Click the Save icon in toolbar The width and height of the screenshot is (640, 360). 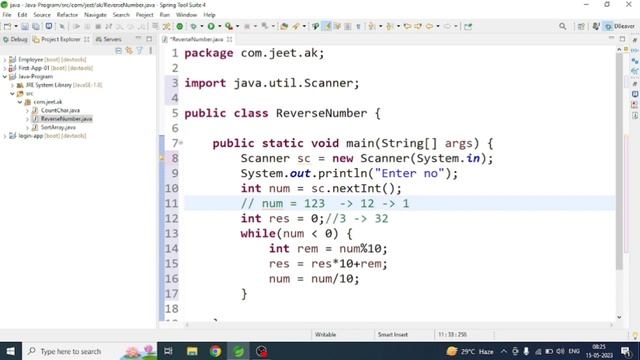(x=25, y=27)
